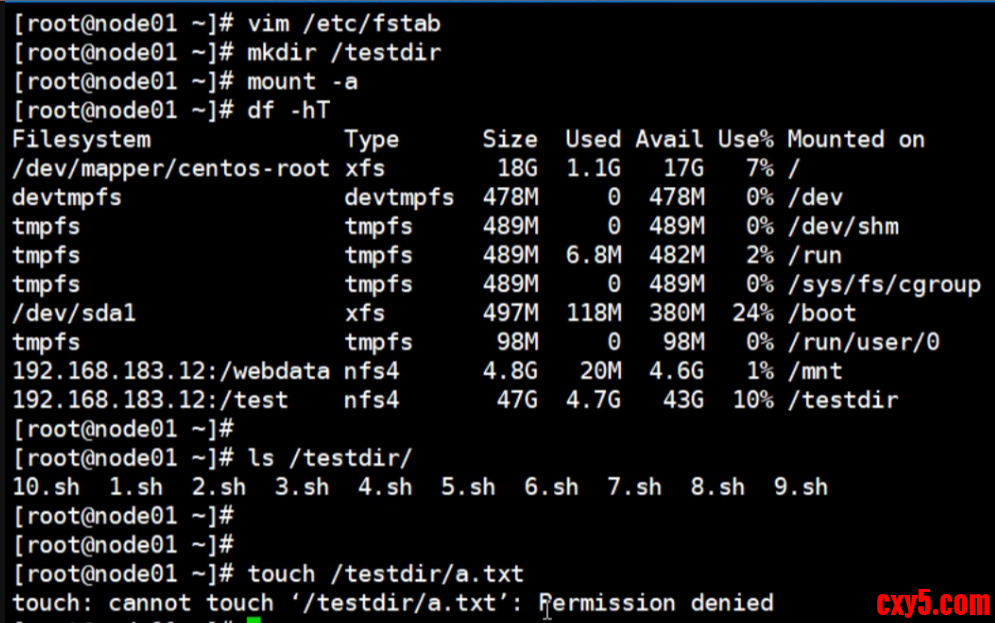Viewport: 995px width, 623px height.
Task: Click the 'mount -a' command text
Action: pyautogui.click(x=302, y=81)
